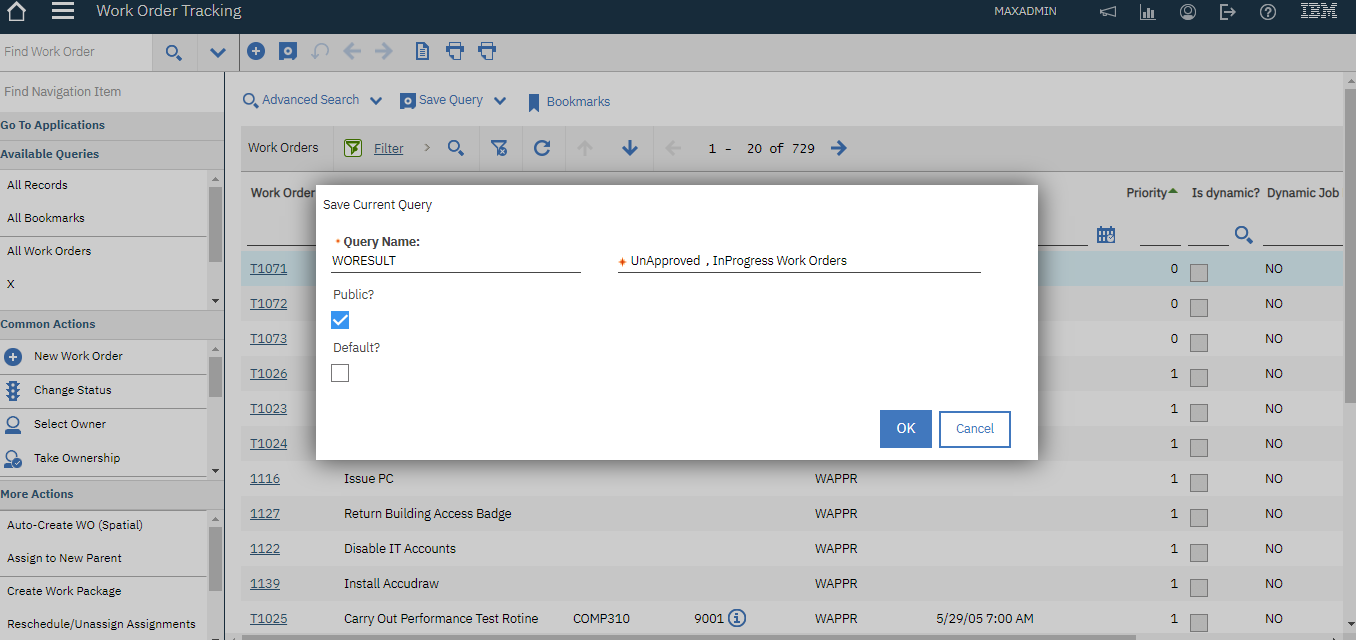Open Help question mark icon

tap(1267, 11)
